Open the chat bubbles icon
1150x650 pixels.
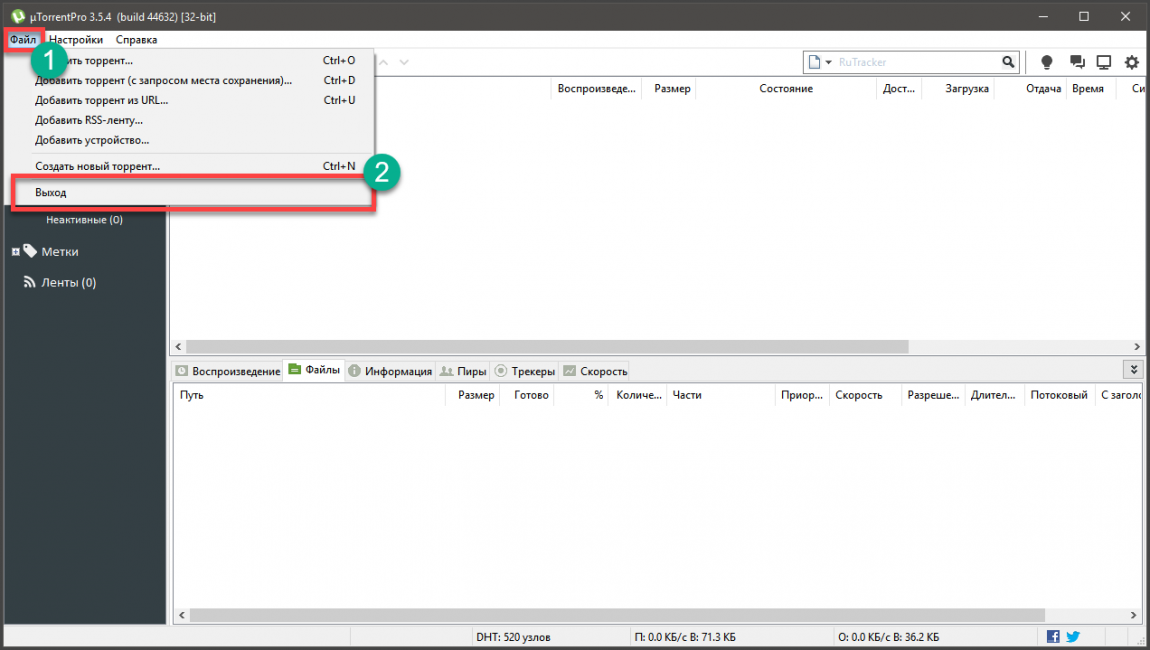(1077, 62)
